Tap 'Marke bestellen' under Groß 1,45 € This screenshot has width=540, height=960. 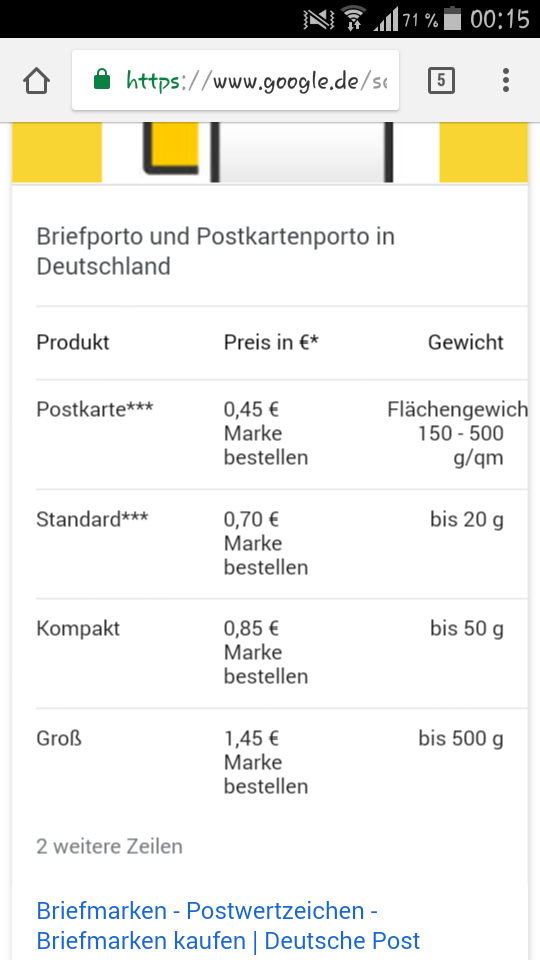point(266,774)
